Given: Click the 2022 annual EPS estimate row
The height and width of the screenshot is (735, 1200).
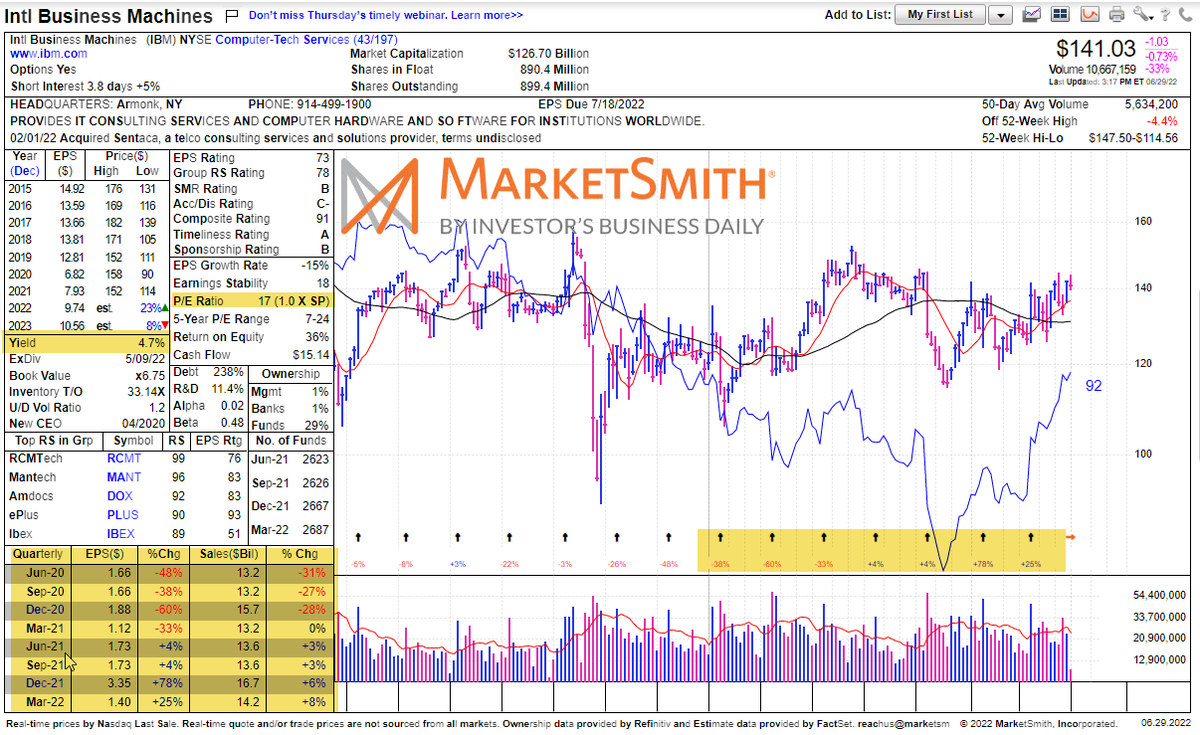Looking at the screenshot, I should coord(87,308).
